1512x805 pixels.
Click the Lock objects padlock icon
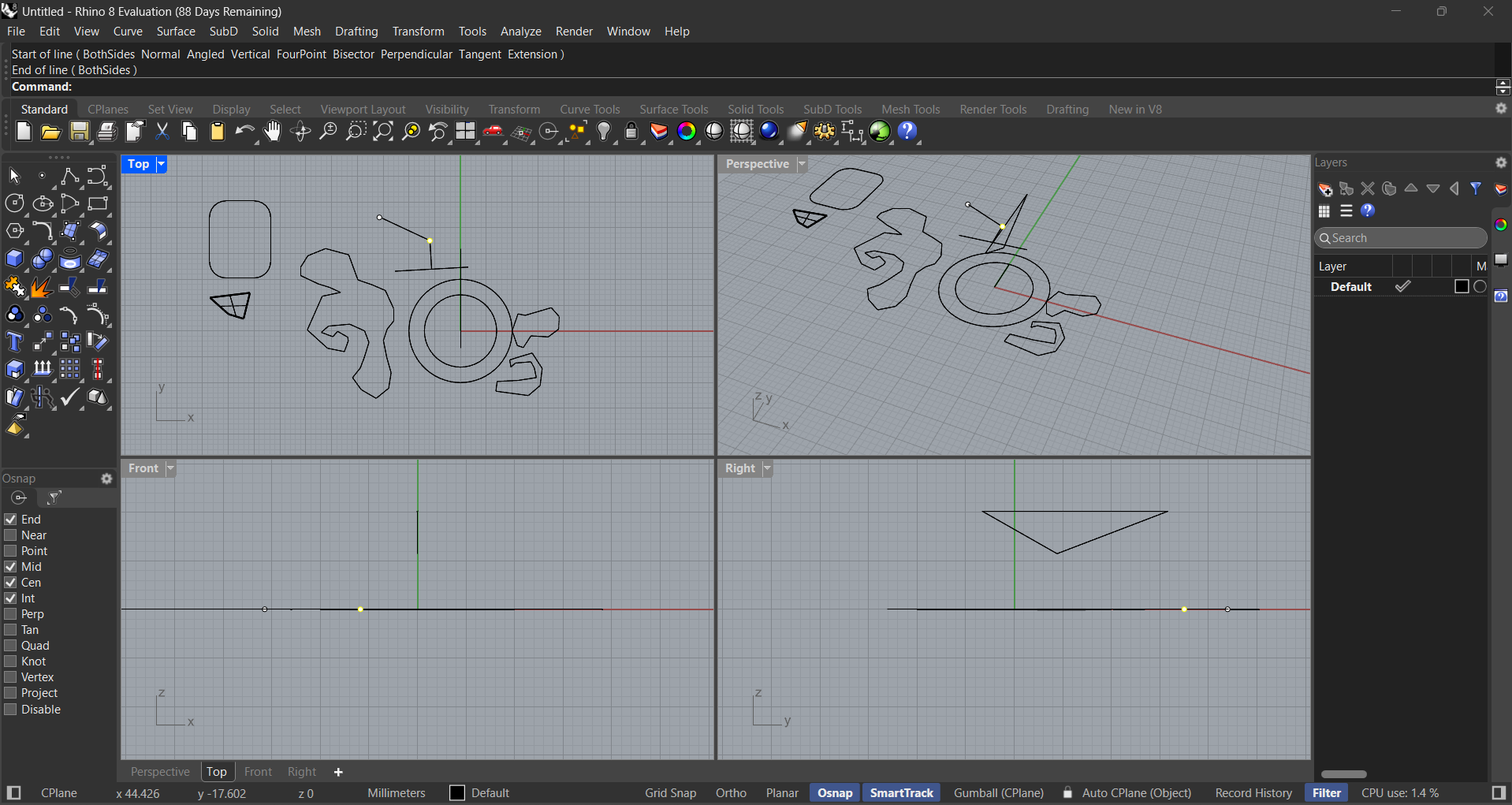click(631, 132)
